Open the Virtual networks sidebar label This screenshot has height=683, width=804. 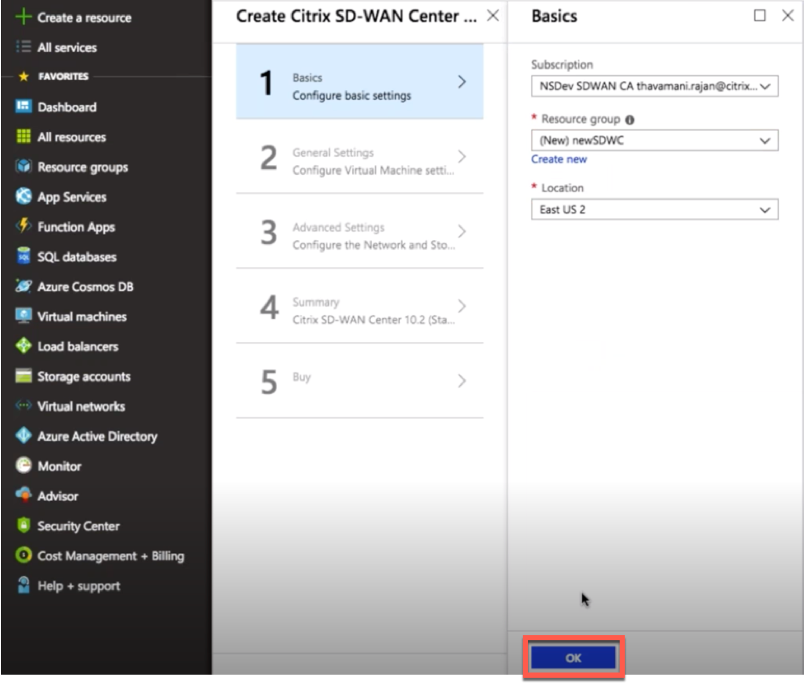click(x=81, y=406)
